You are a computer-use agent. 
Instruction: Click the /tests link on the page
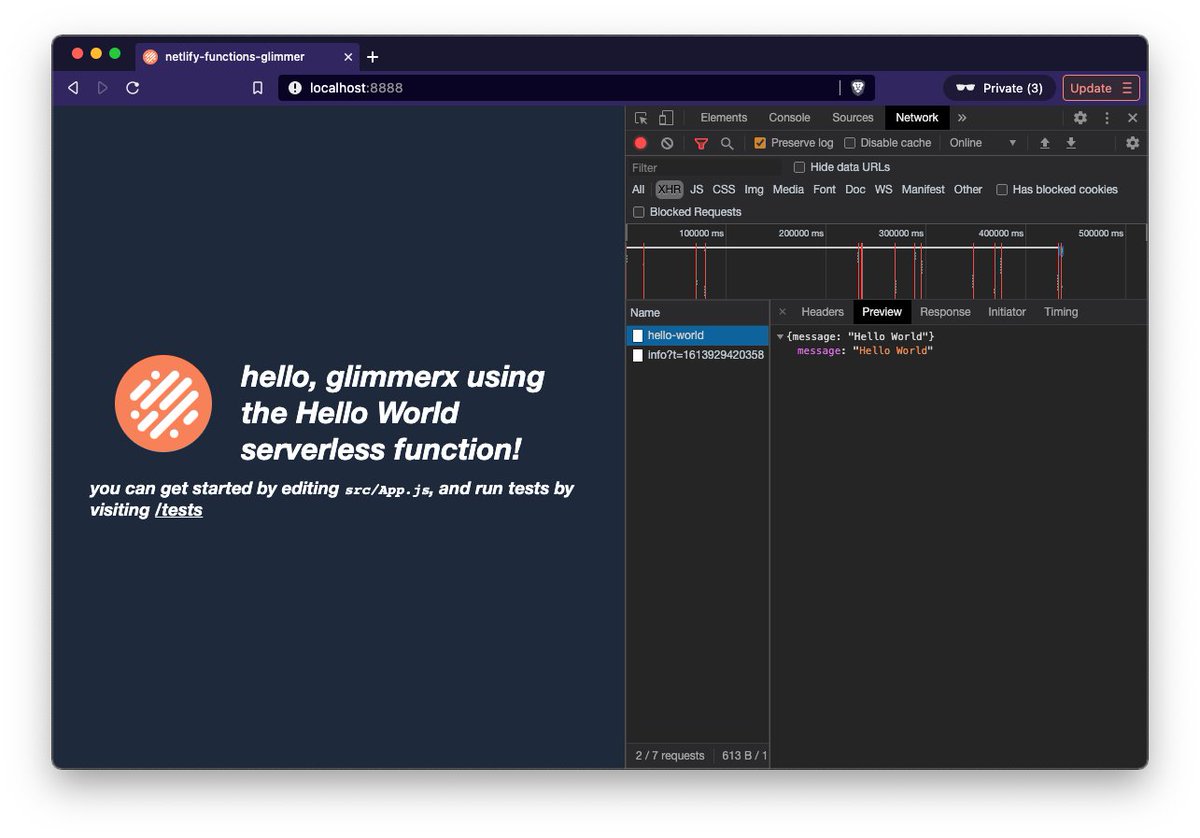(180, 510)
